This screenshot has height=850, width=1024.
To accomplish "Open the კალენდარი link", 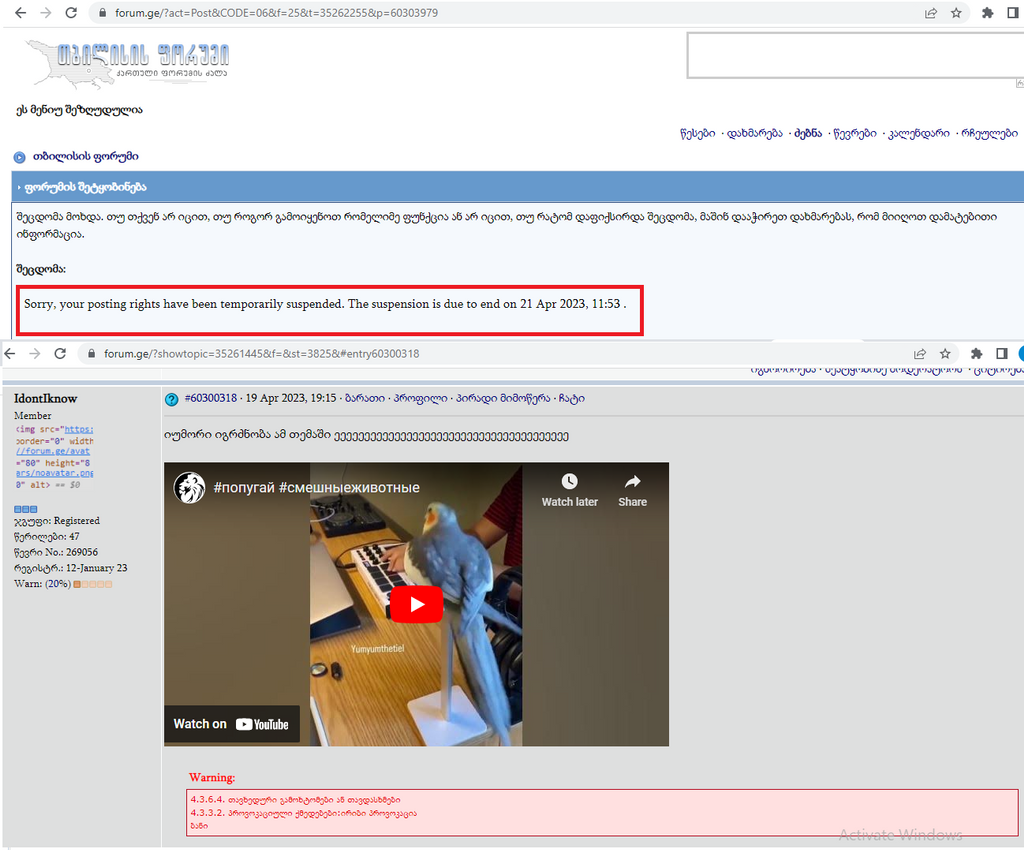I will point(919,133).
